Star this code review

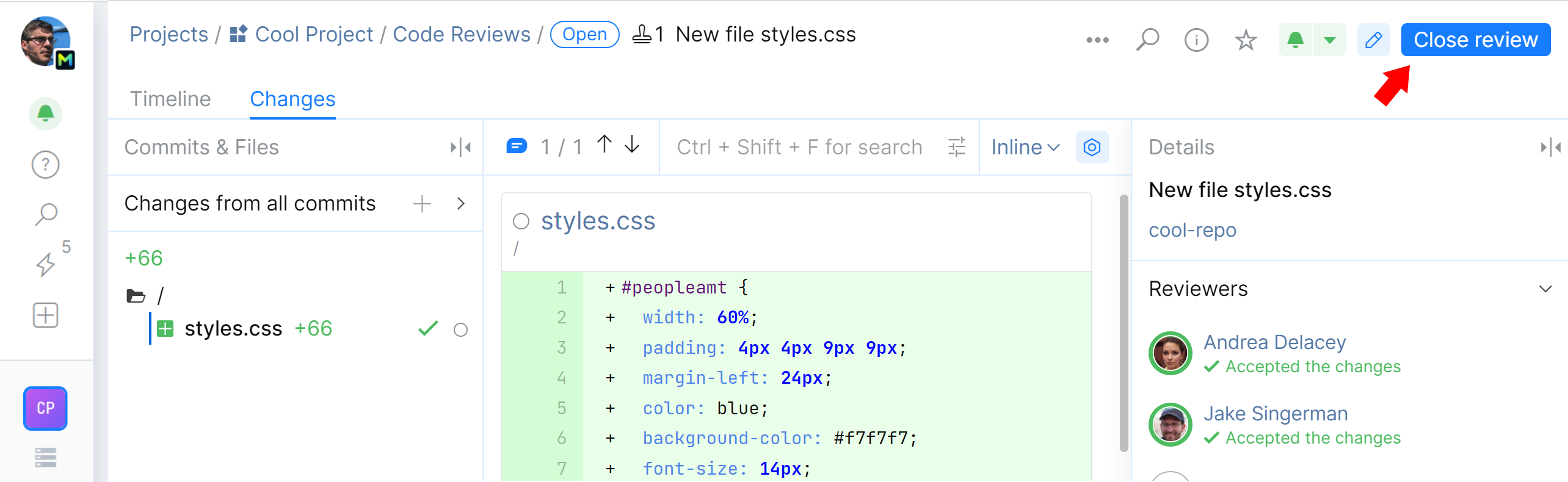(1246, 40)
